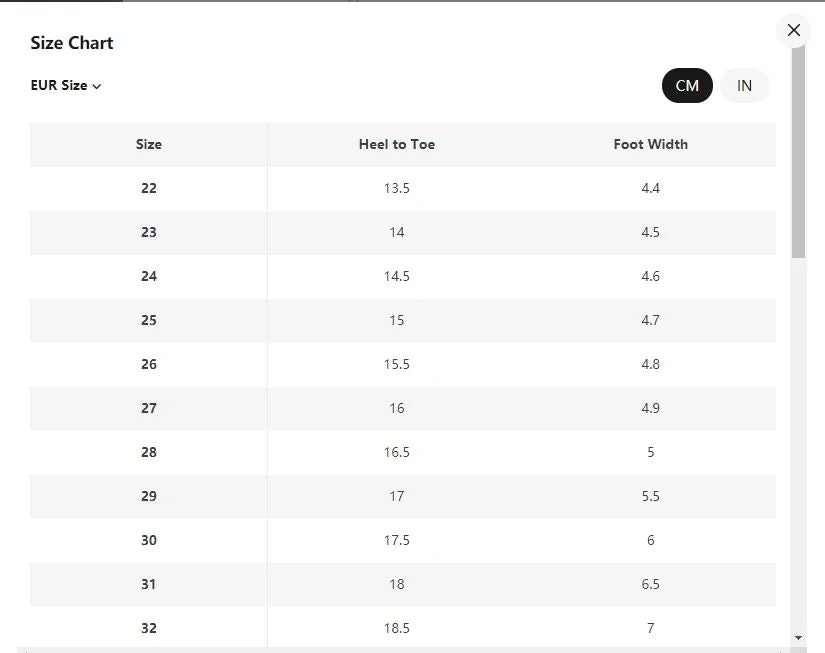Click the 17.5 heel to toe value
Viewport: 825px width, 653px height.
tap(396, 540)
